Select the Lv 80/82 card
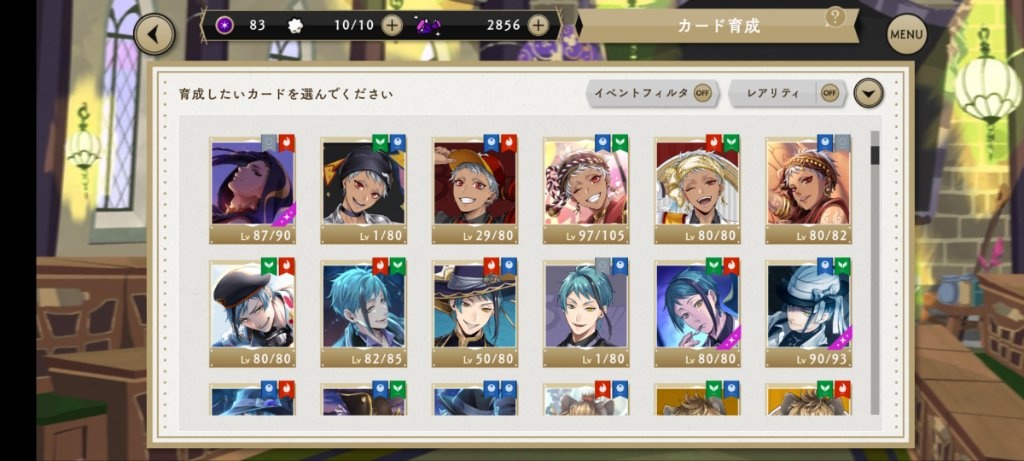Viewport: 1024px width, 461px height. [x=808, y=190]
